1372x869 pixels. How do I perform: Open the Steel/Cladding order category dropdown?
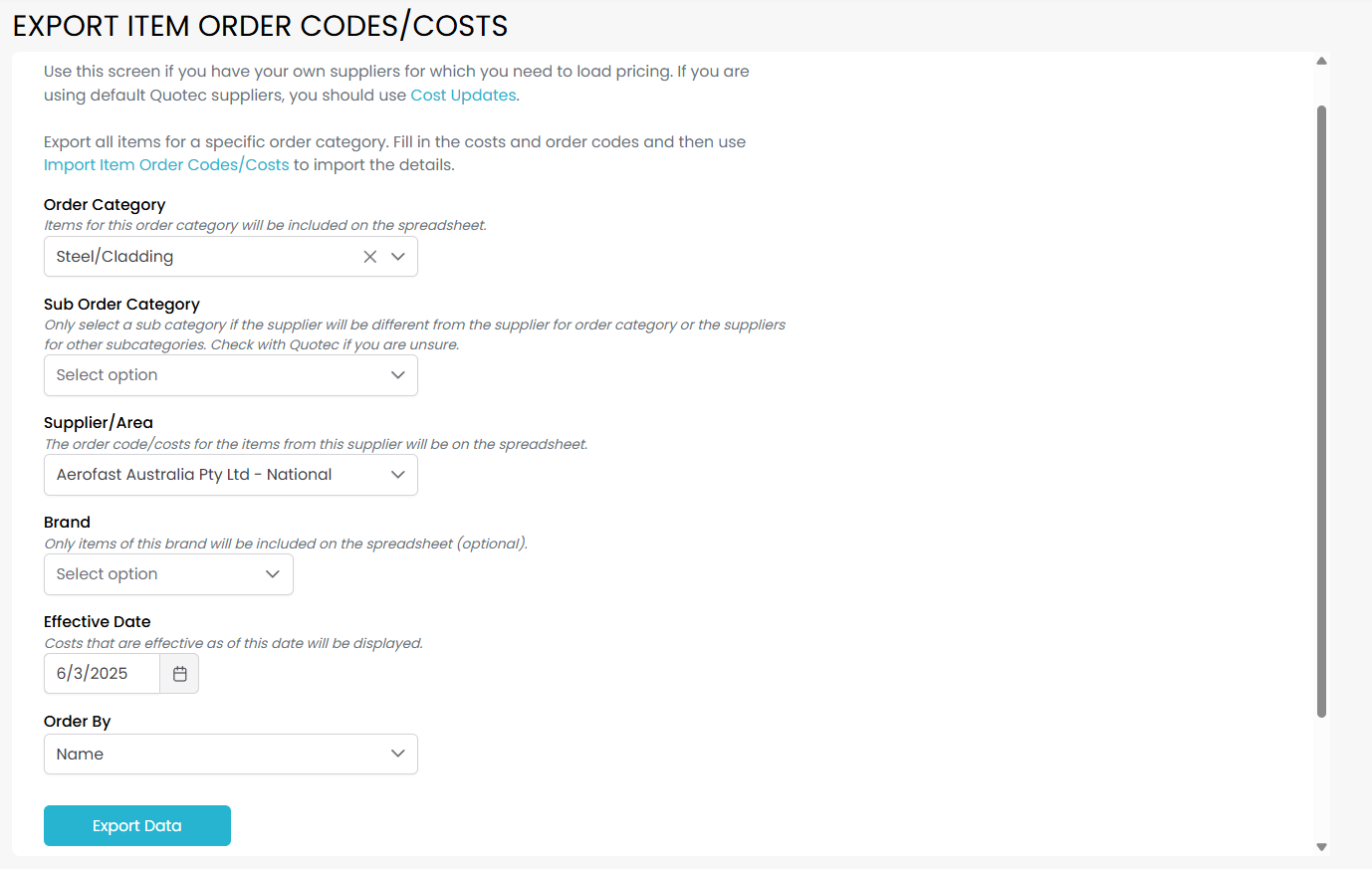[199, 257]
